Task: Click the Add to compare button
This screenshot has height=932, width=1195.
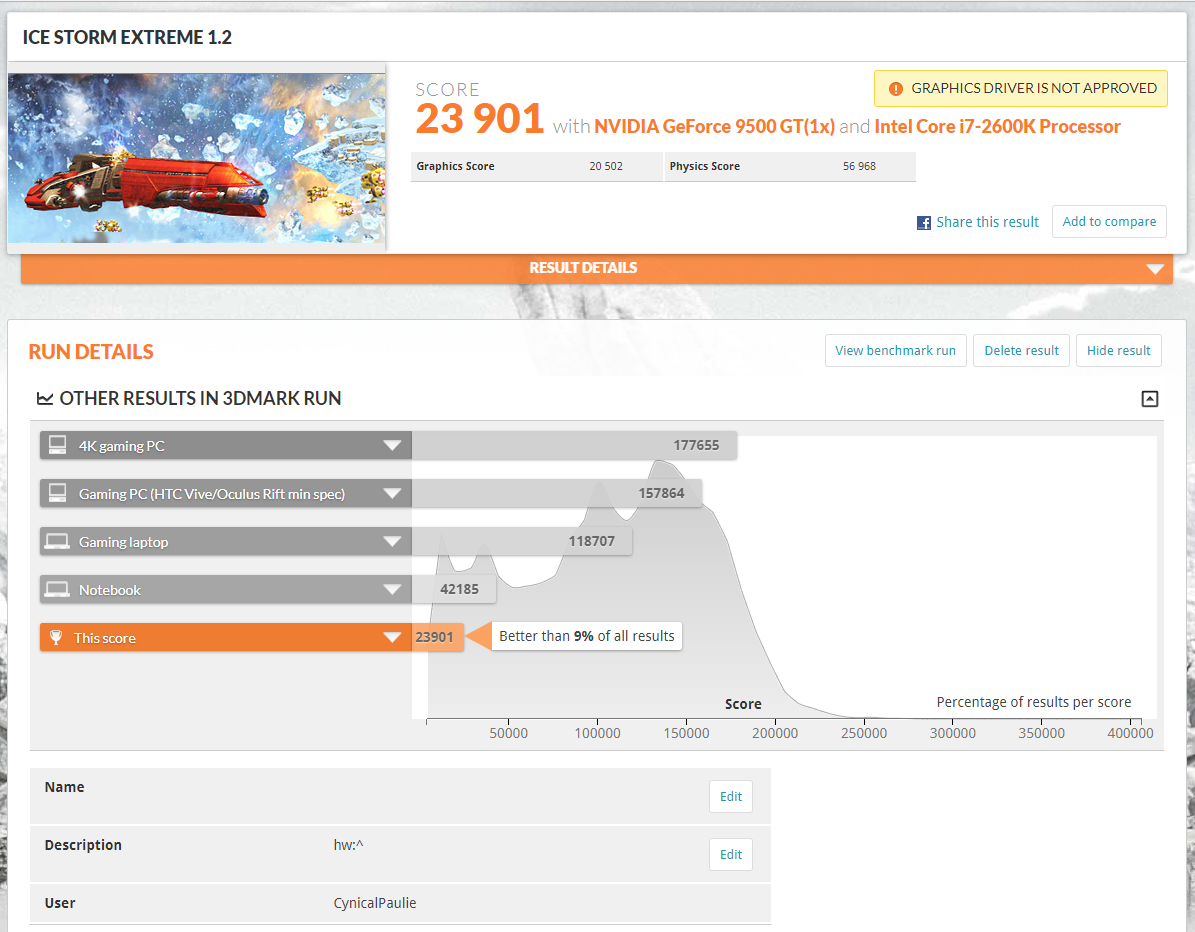Action: [x=1109, y=222]
